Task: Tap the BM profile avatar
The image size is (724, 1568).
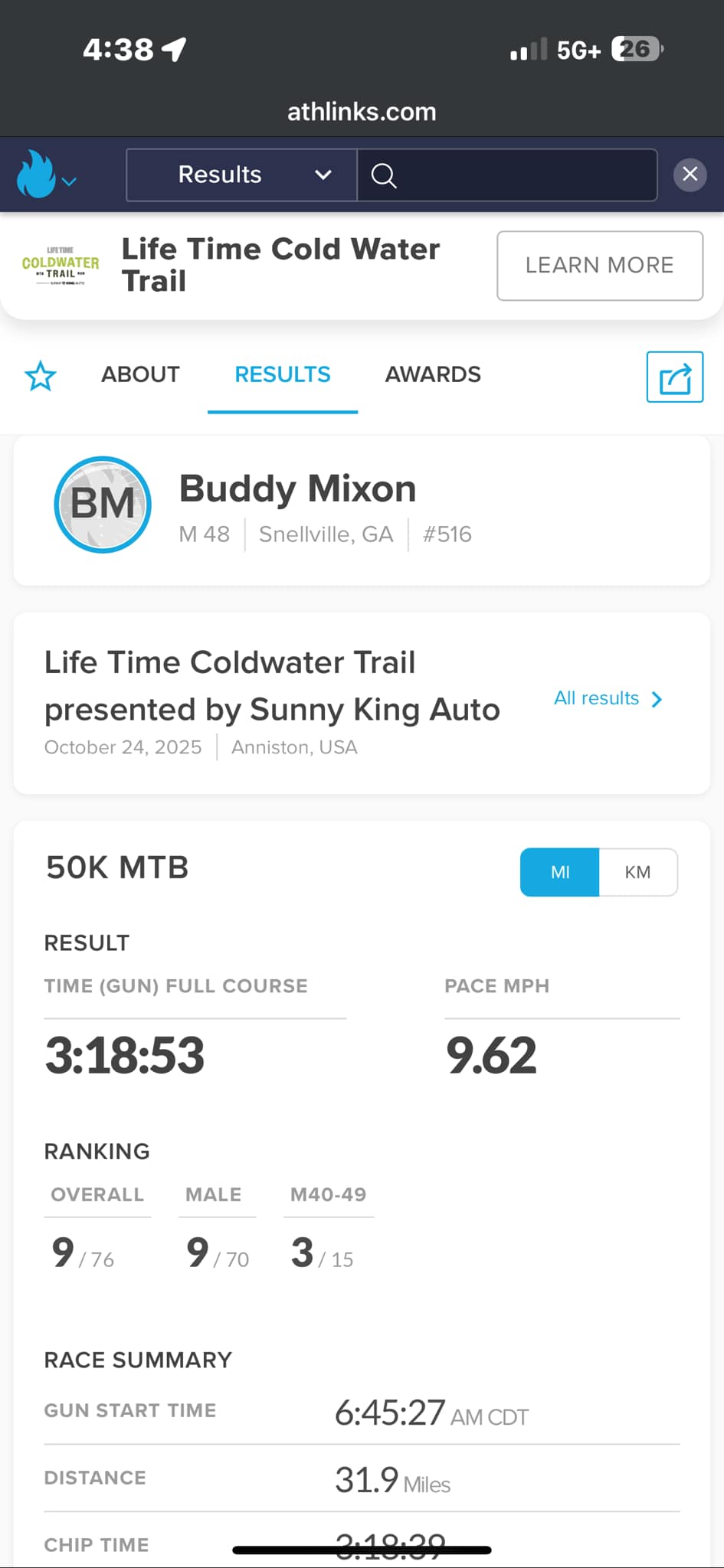Action: click(x=103, y=505)
